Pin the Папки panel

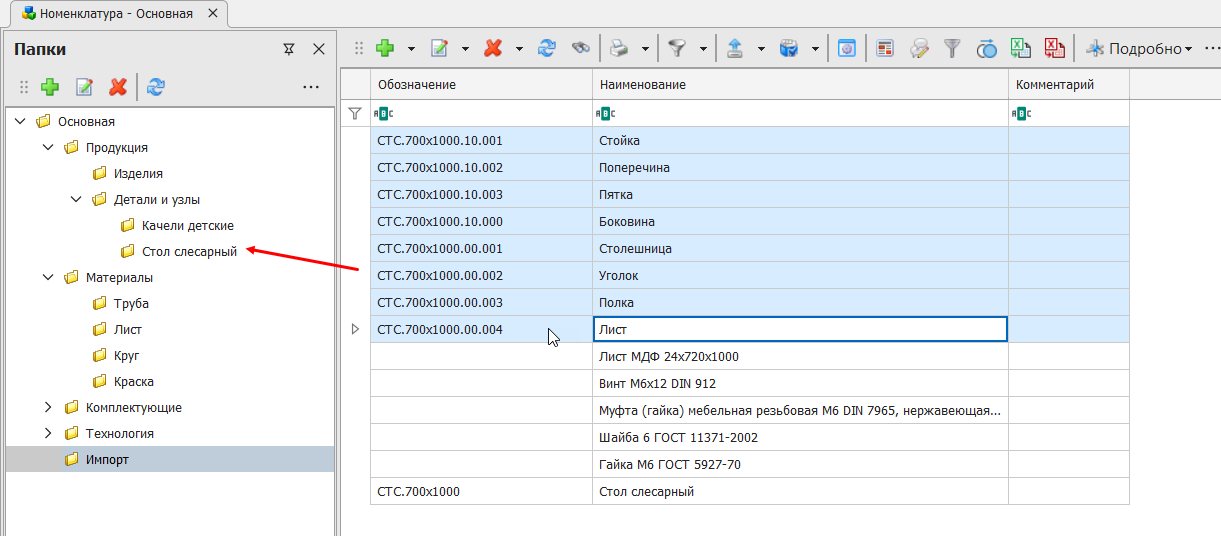[x=289, y=49]
